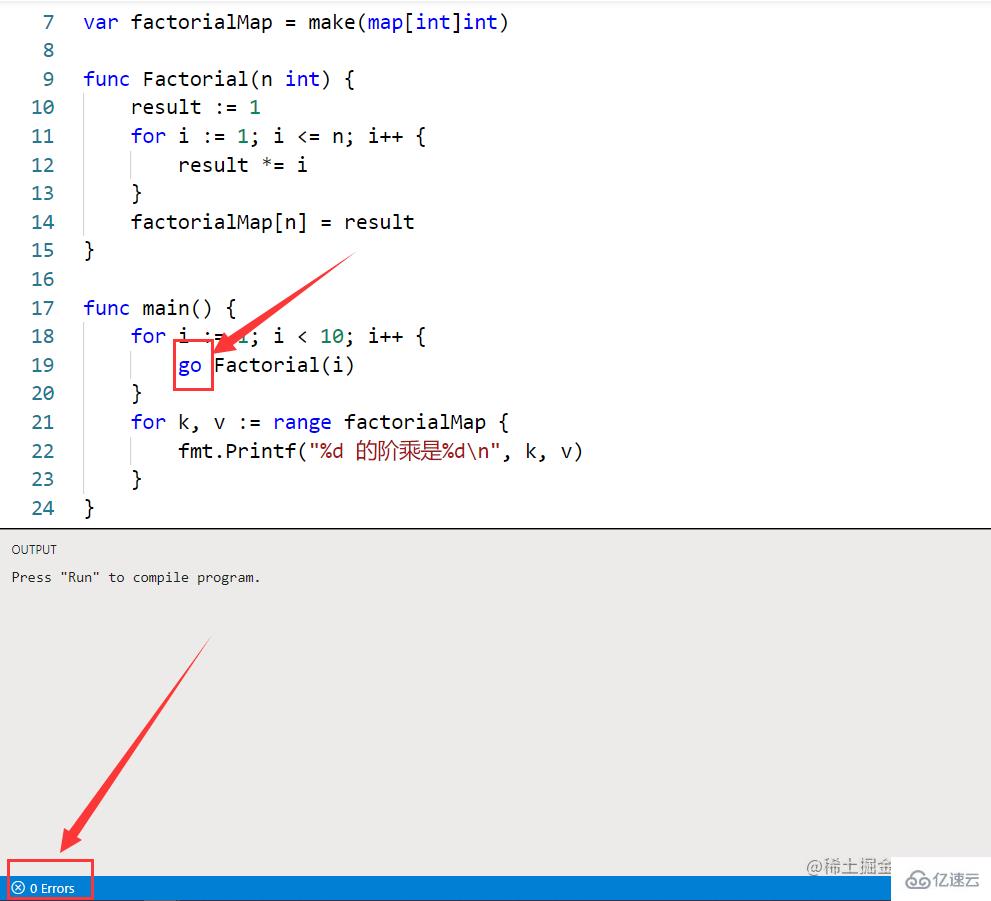Viewport: 991px width, 901px height.
Task: Select the "Press "Run" to compile program." message
Action: tap(136, 577)
